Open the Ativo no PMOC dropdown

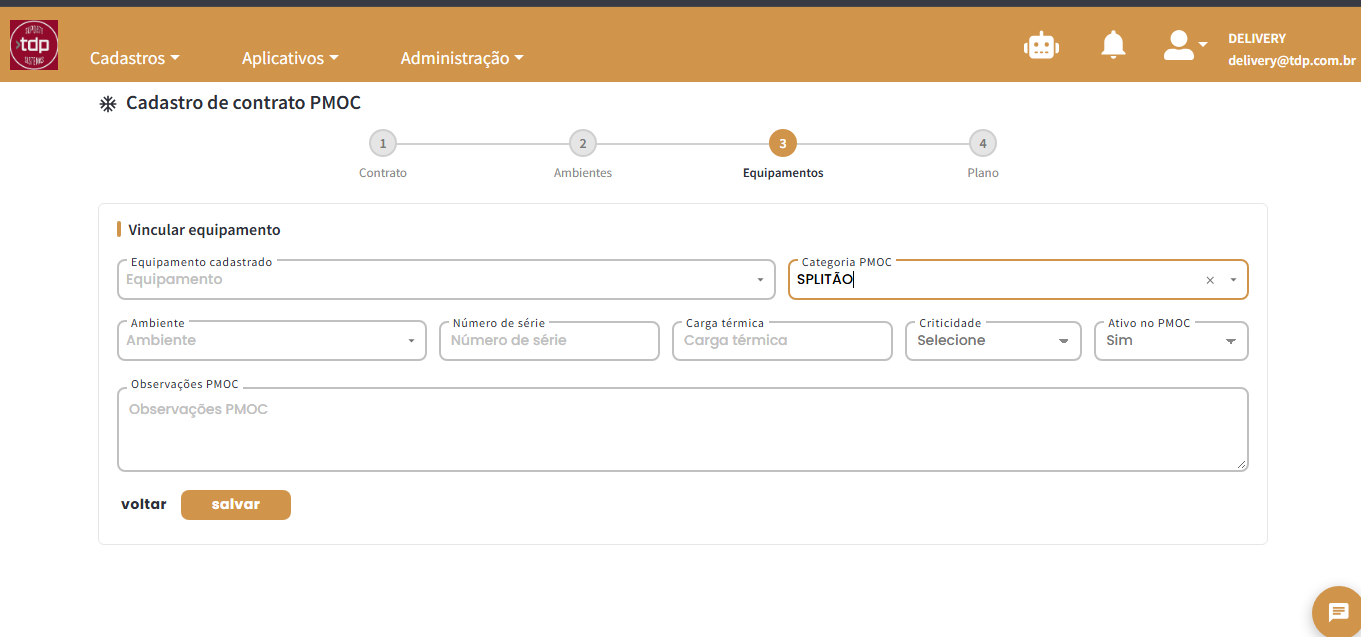(1171, 341)
